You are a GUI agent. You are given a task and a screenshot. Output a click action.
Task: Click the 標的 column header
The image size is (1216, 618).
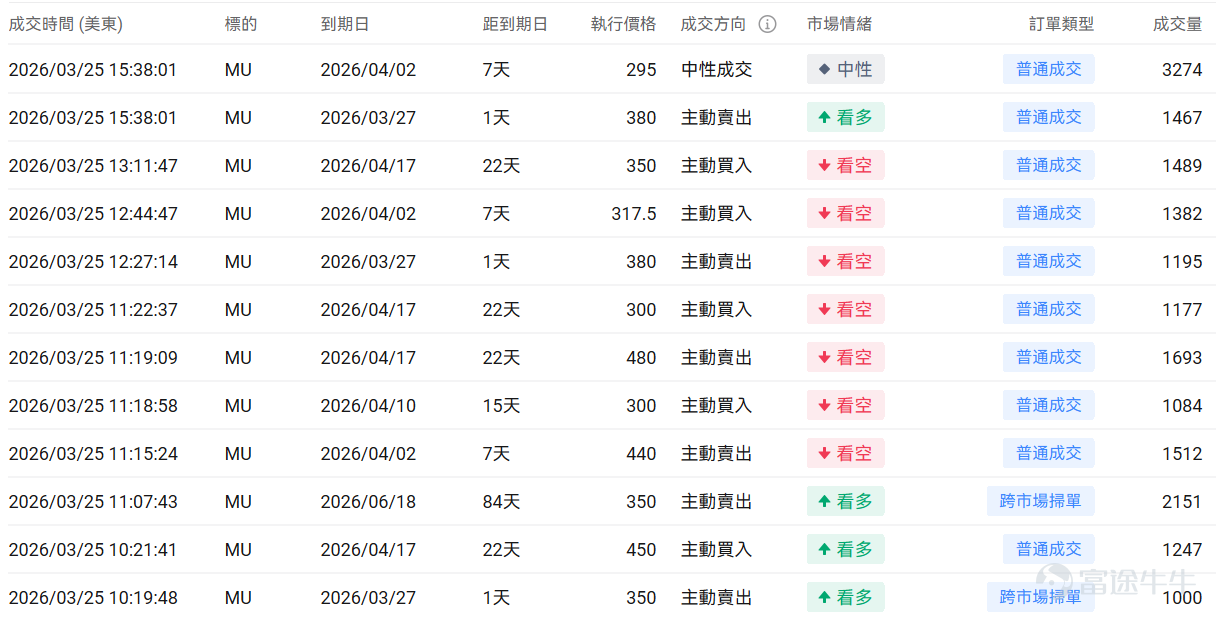241,24
